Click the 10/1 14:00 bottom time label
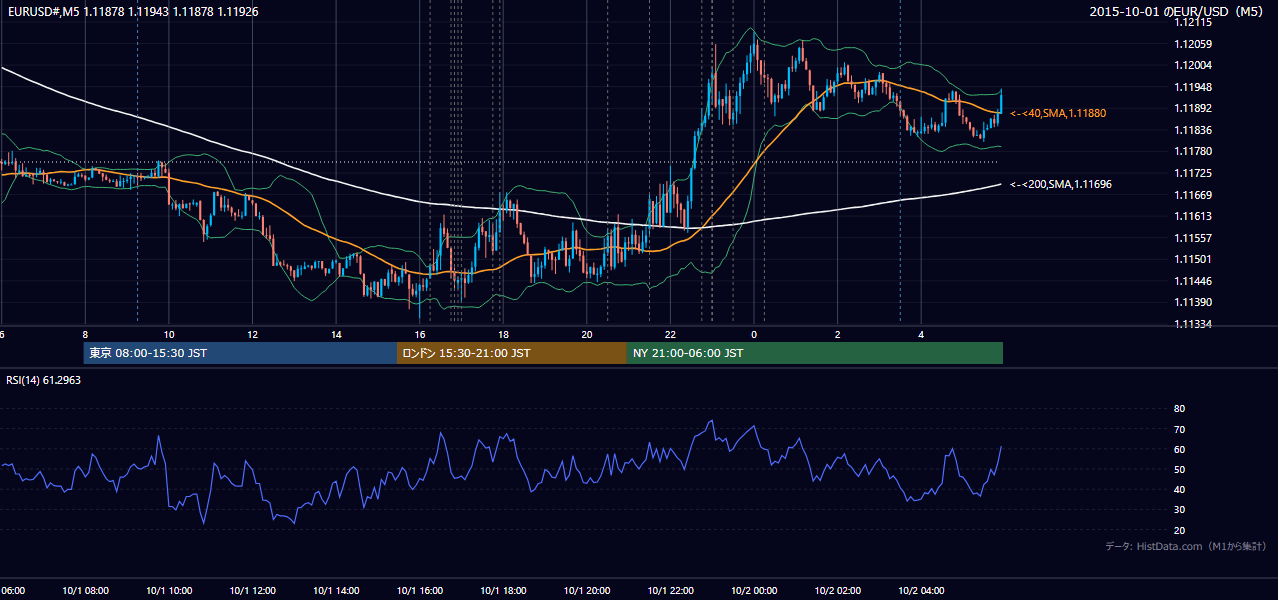This screenshot has height=600, width=1278. [x=337, y=591]
